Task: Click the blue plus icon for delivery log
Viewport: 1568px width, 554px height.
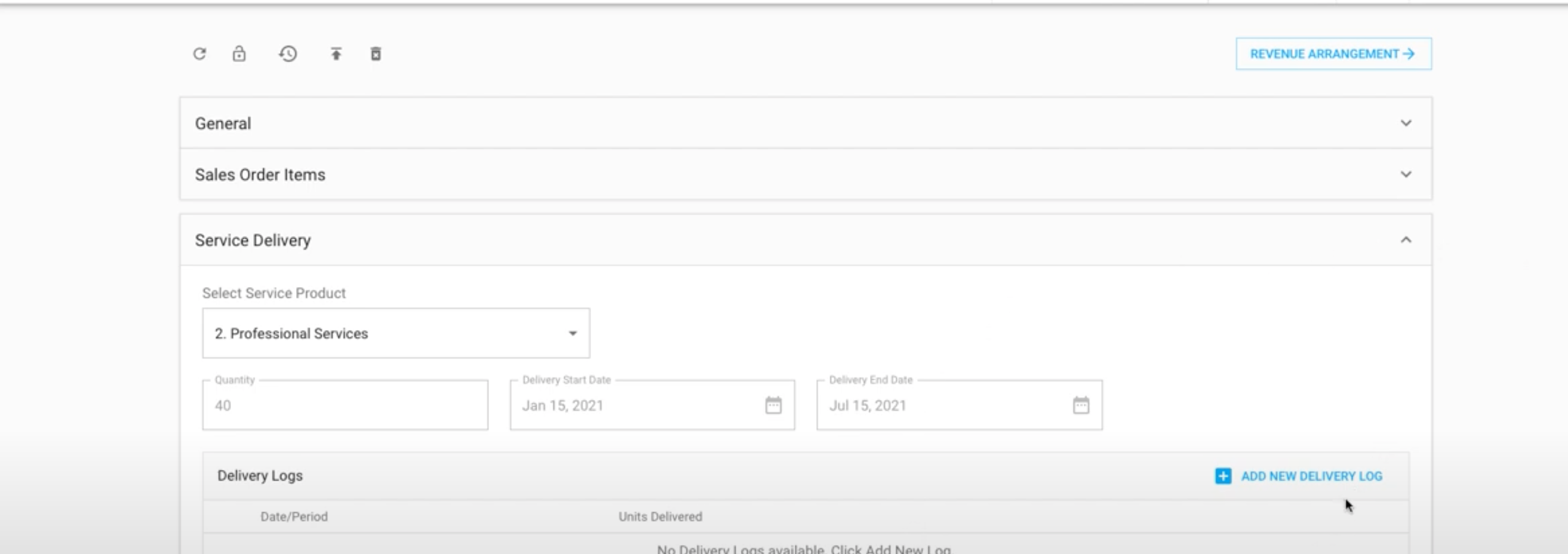Action: 1223,476
